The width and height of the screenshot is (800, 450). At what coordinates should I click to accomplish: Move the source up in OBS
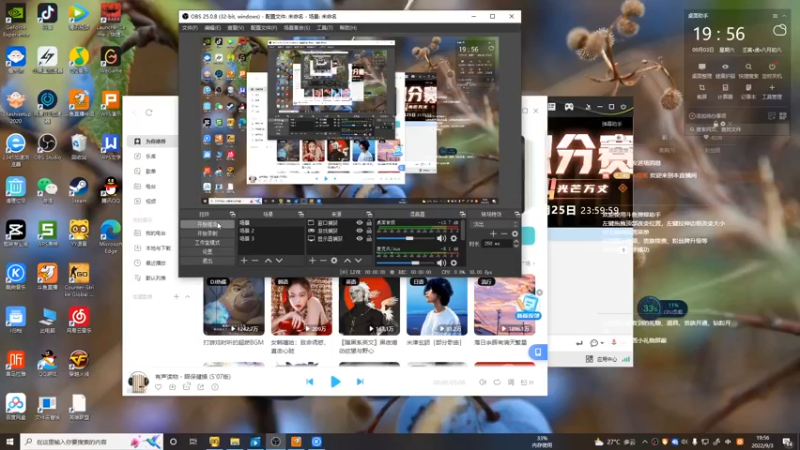[347, 261]
